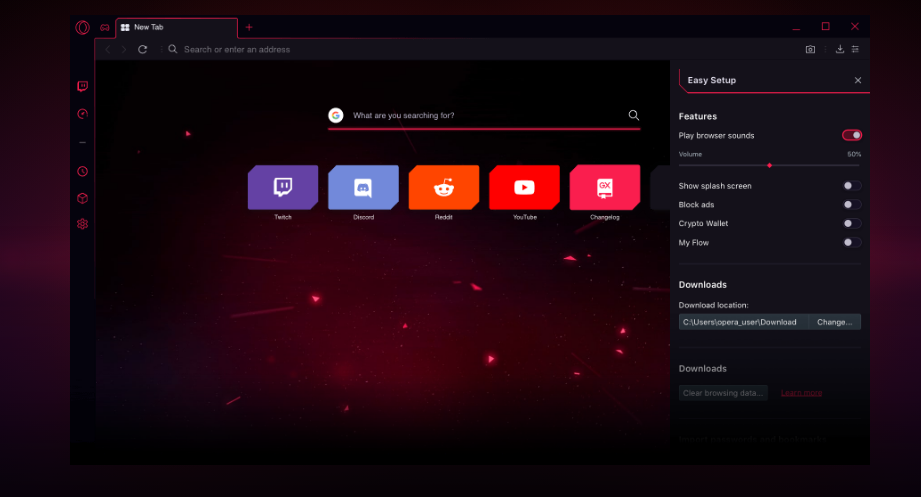Go back with the back arrow
Viewport: 921px width, 497px height.
point(107,49)
